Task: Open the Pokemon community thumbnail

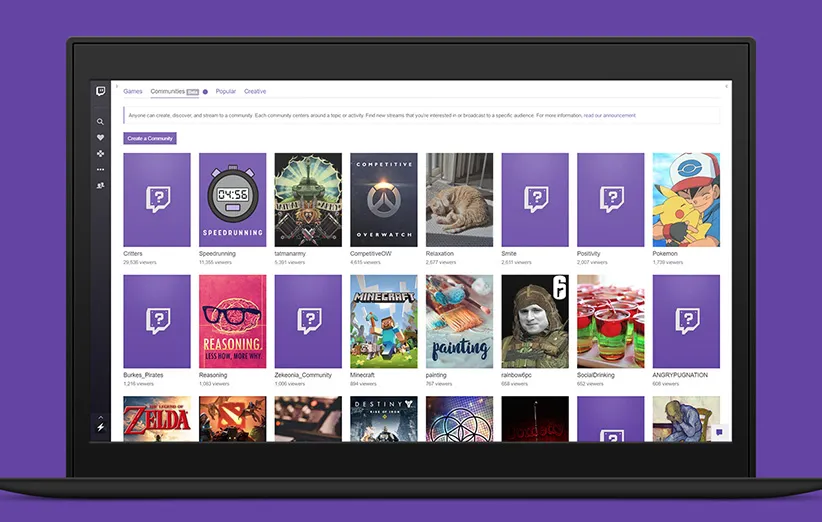Action: (x=686, y=199)
